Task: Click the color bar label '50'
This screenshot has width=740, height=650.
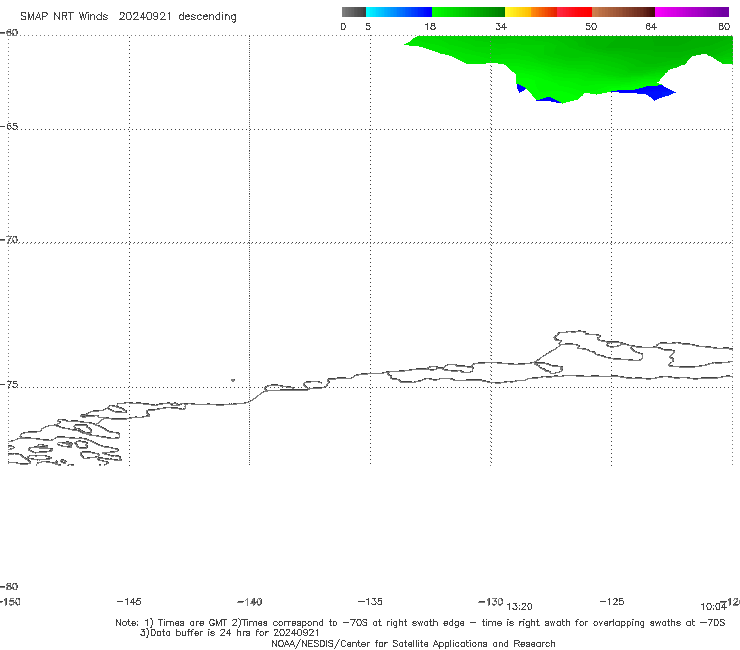Action: tap(591, 26)
